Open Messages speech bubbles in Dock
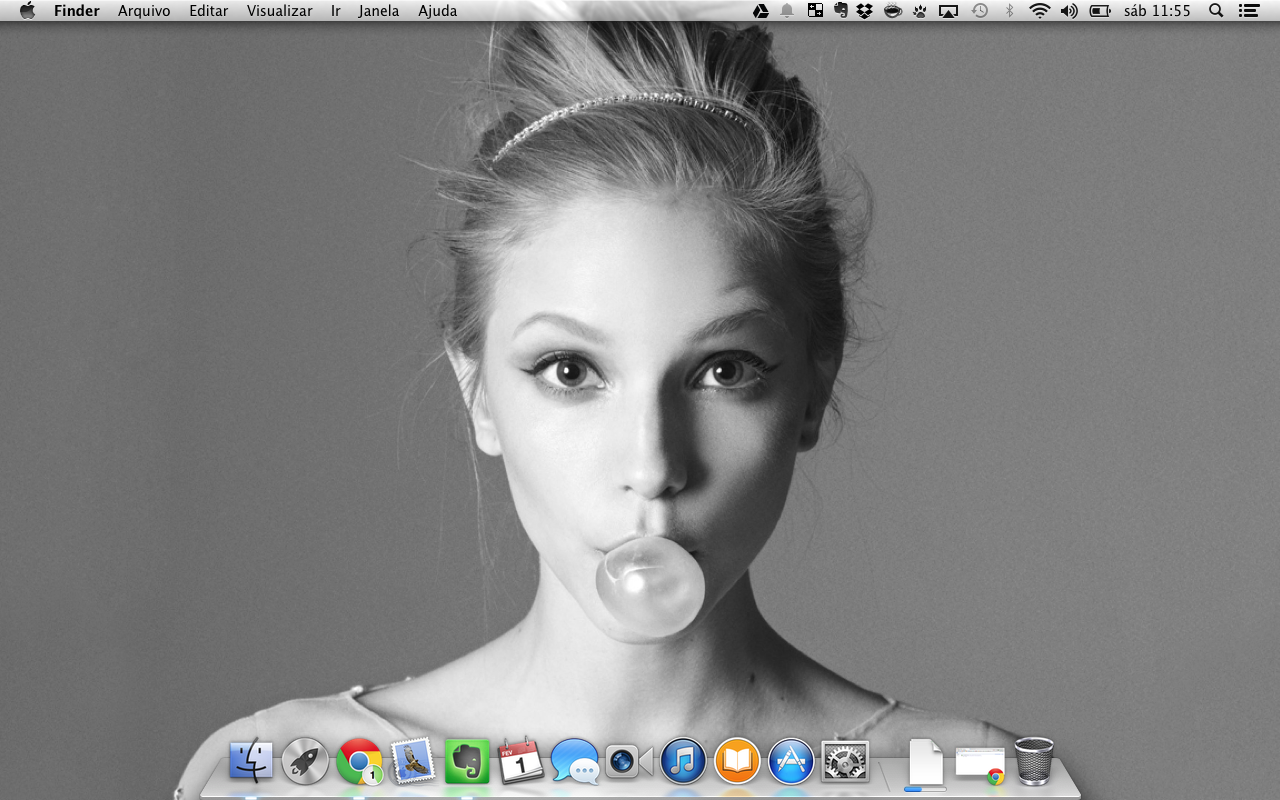The height and width of the screenshot is (800, 1280). click(x=575, y=761)
